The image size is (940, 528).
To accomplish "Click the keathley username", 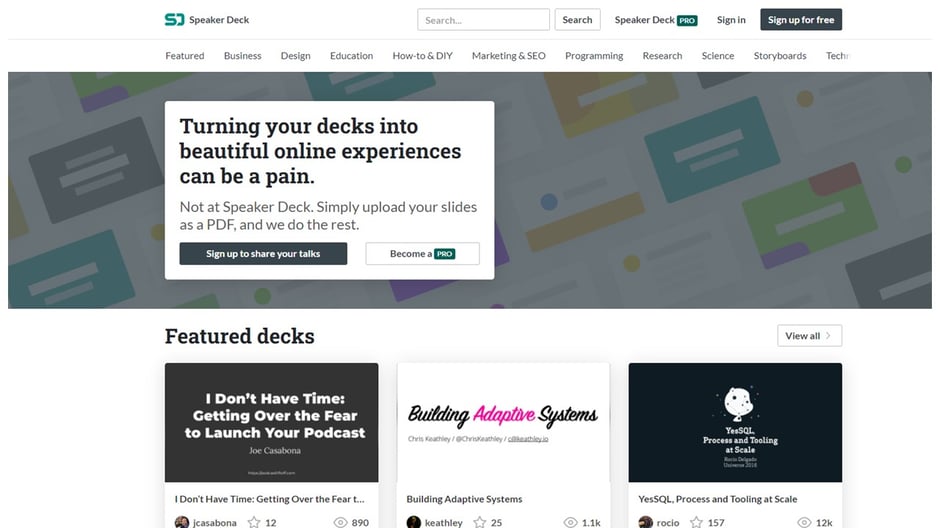I will point(444,523).
